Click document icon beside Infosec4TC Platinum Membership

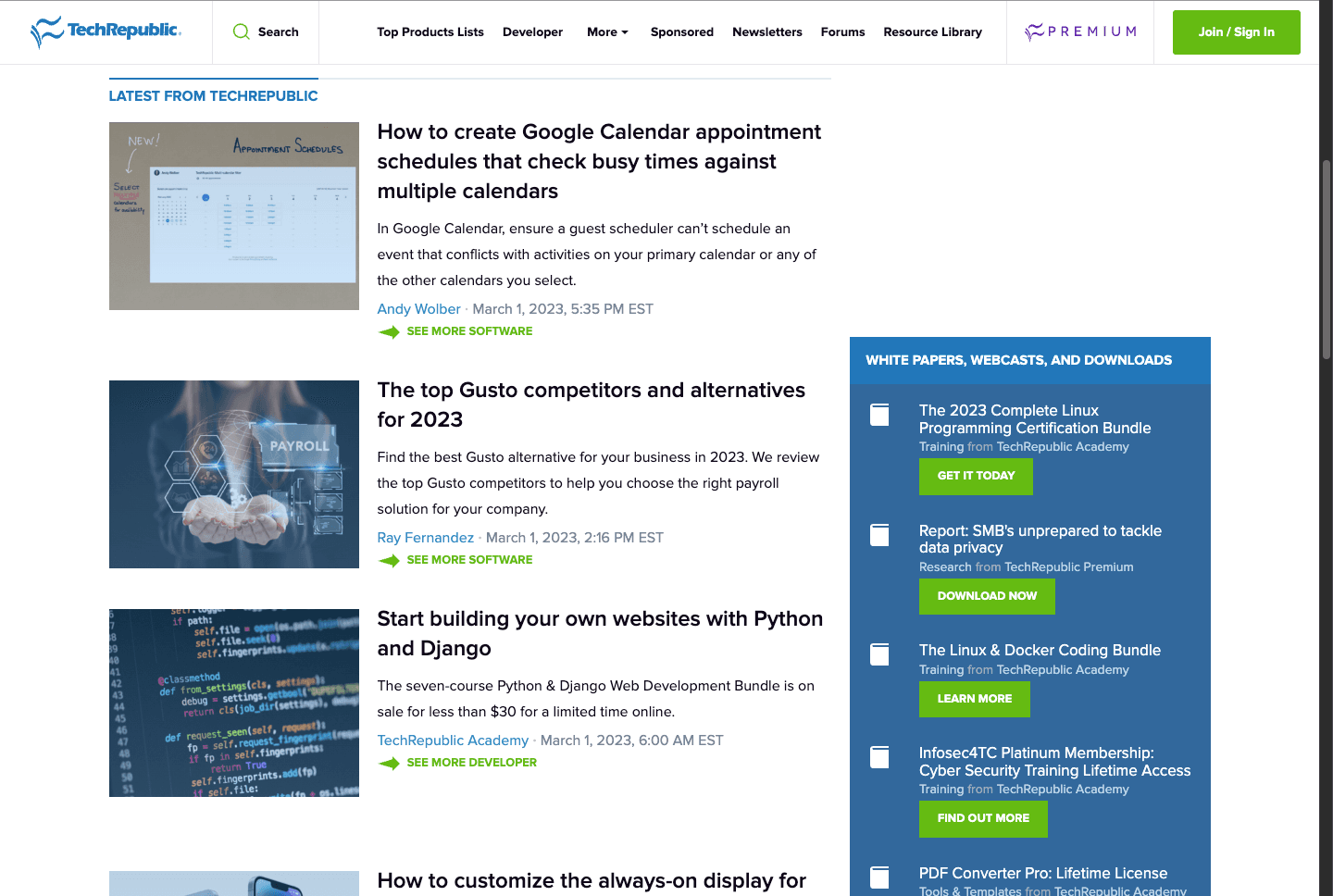coord(879,756)
